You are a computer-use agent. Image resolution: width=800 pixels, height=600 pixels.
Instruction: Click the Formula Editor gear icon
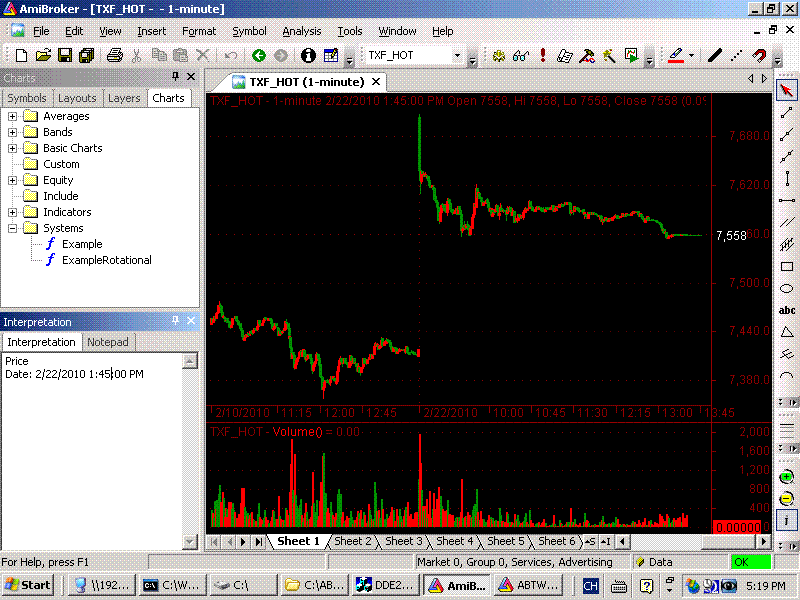[x=498, y=55]
